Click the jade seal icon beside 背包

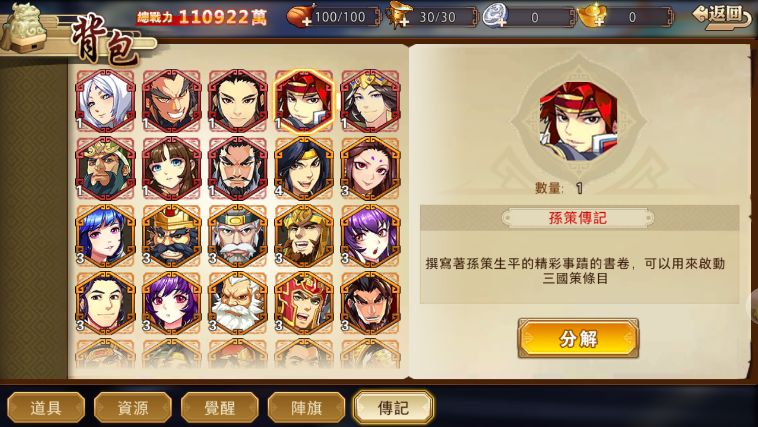click(x=24, y=27)
